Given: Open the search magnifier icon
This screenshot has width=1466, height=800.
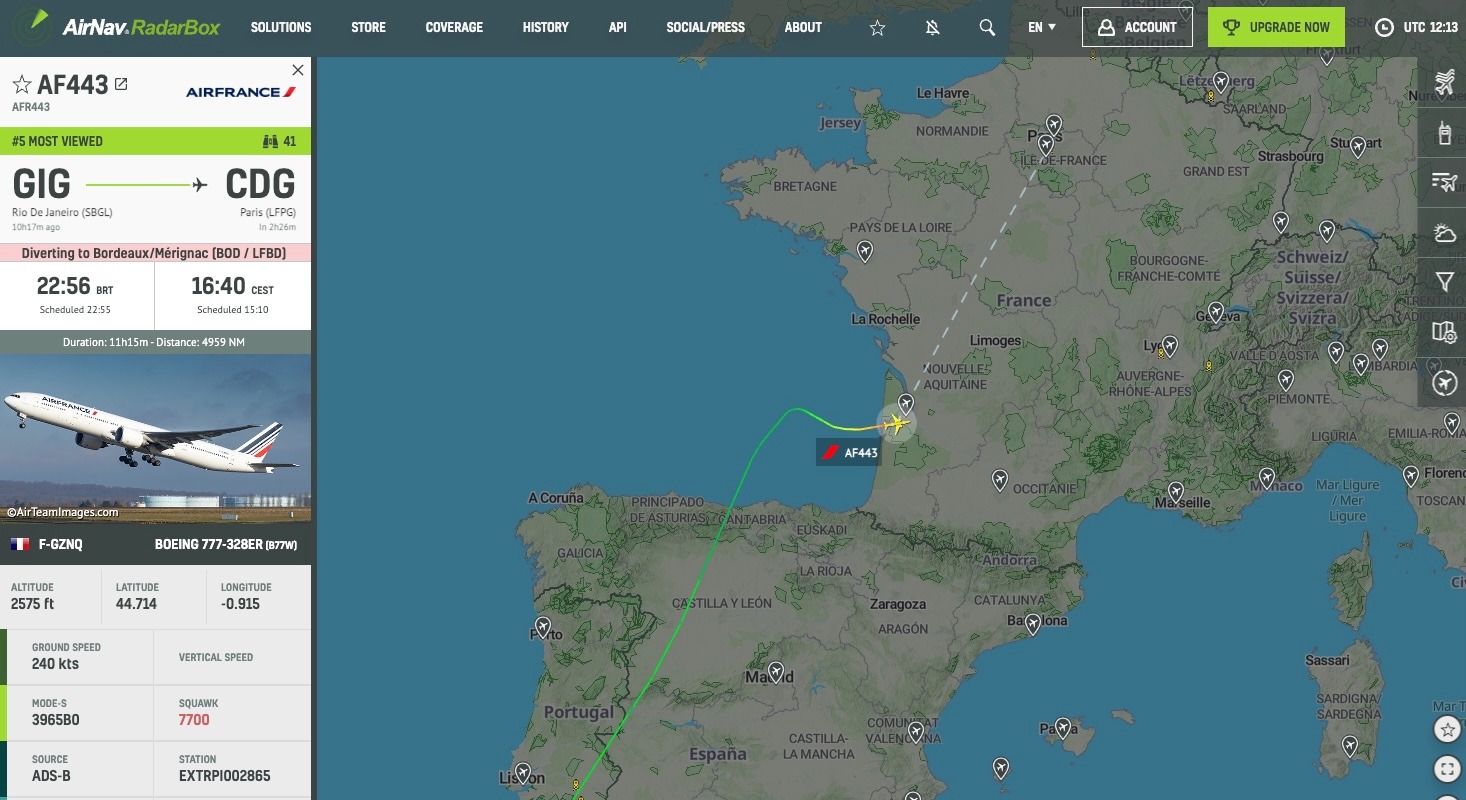Looking at the screenshot, I should click(987, 28).
